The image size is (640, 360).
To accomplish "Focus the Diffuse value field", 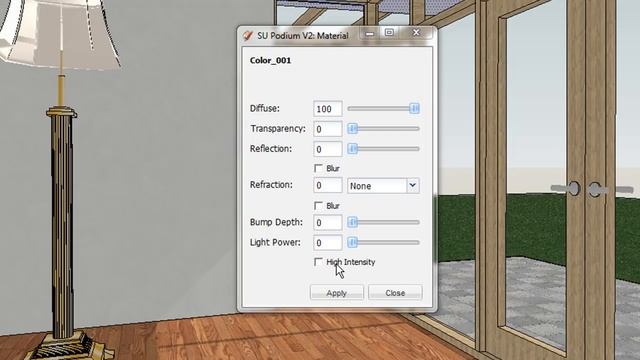I will [x=328, y=109].
